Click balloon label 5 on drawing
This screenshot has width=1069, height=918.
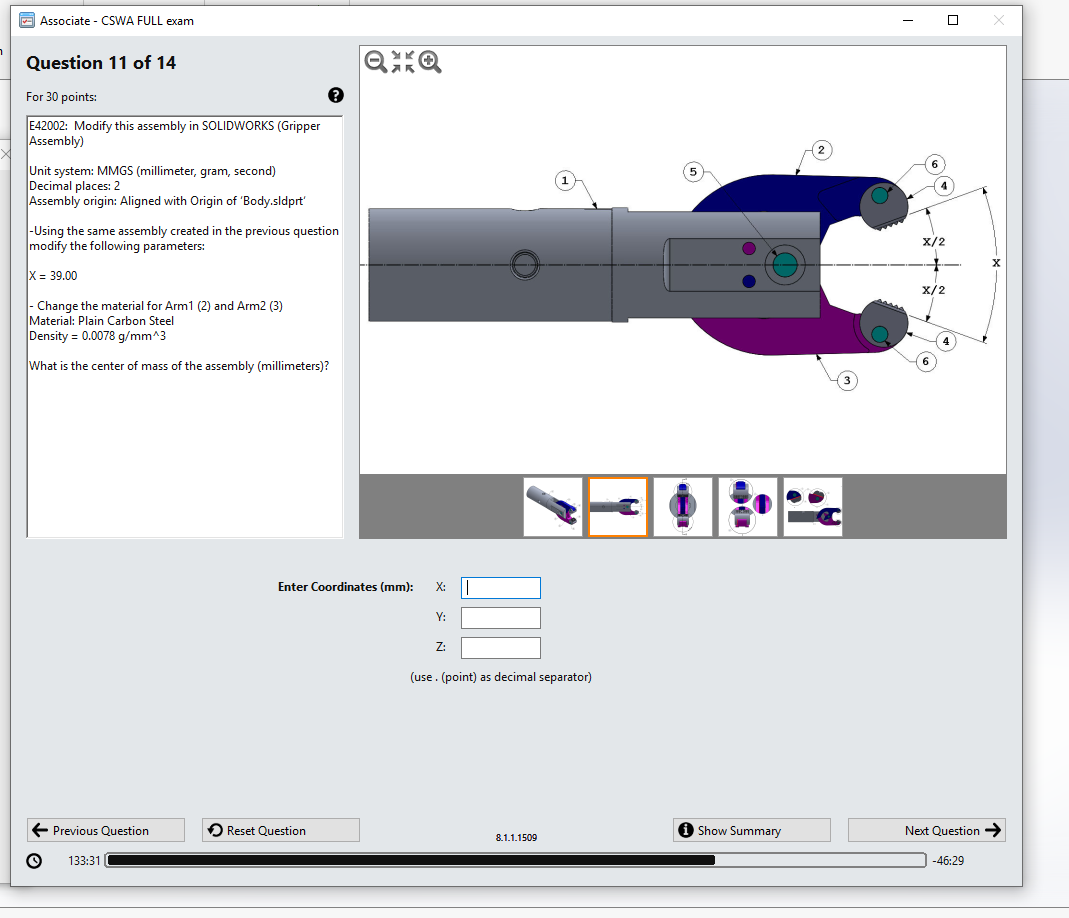pyautogui.click(x=693, y=172)
